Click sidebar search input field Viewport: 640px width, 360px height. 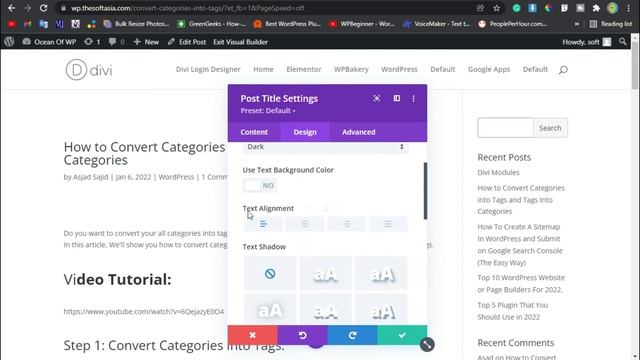pyautogui.click(x=505, y=128)
